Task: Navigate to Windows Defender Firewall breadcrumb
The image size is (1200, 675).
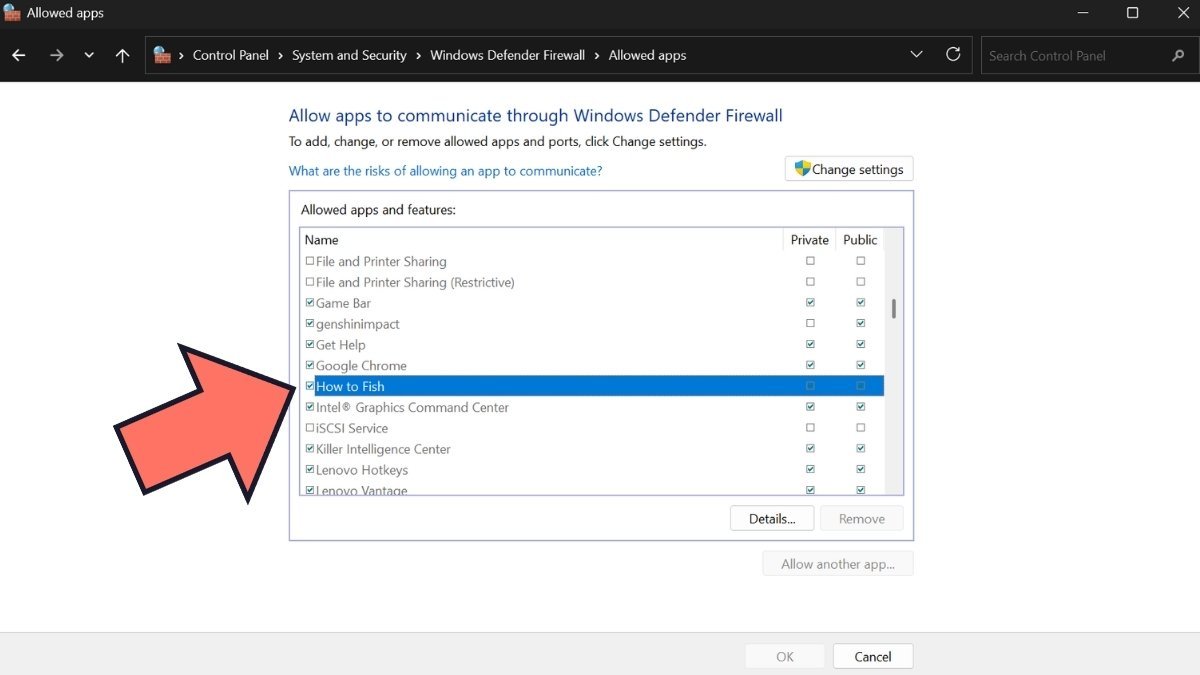Action: (x=507, y=55)
